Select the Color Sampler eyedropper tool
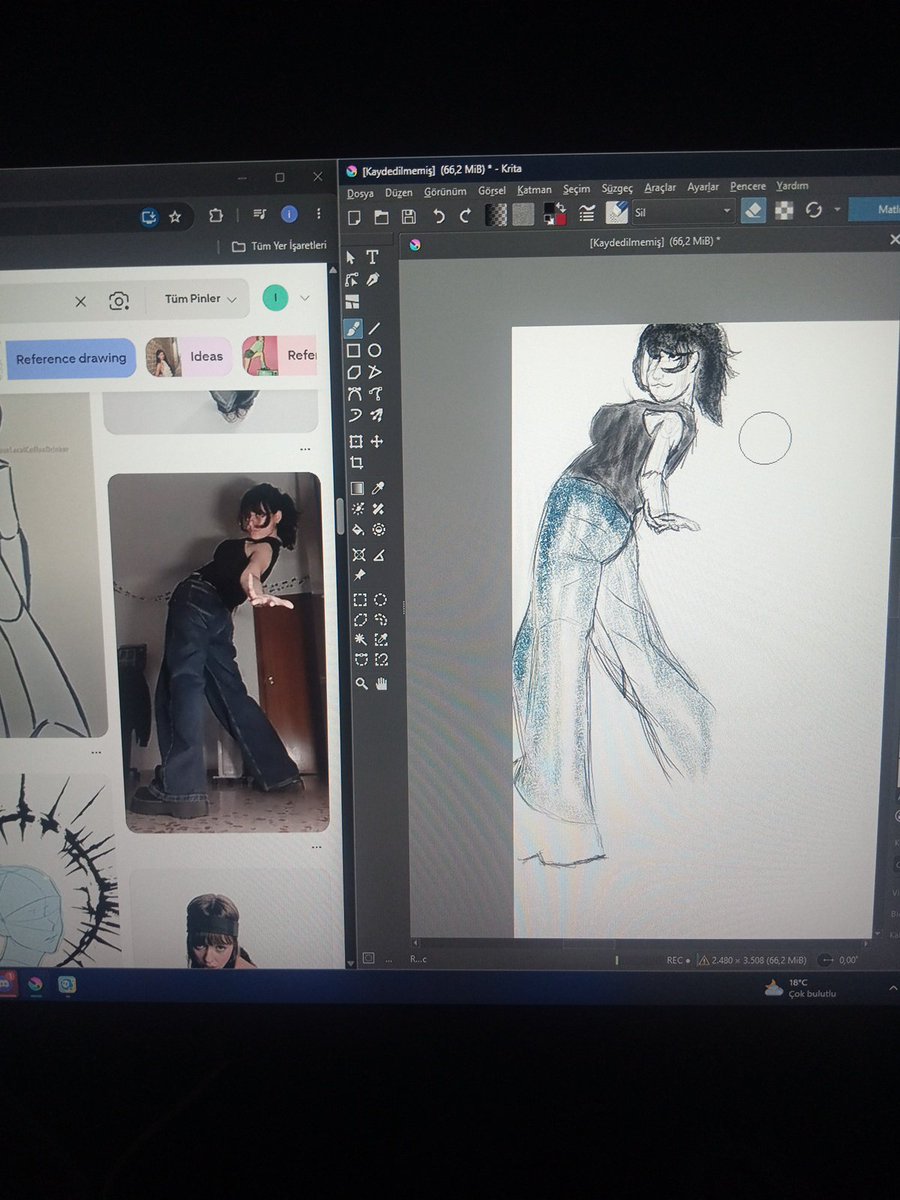 (x=378, y=488)
